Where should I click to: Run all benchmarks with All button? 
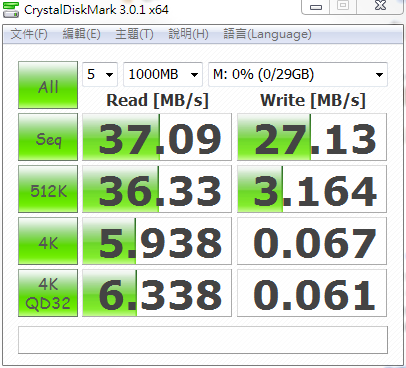[48, 85]
